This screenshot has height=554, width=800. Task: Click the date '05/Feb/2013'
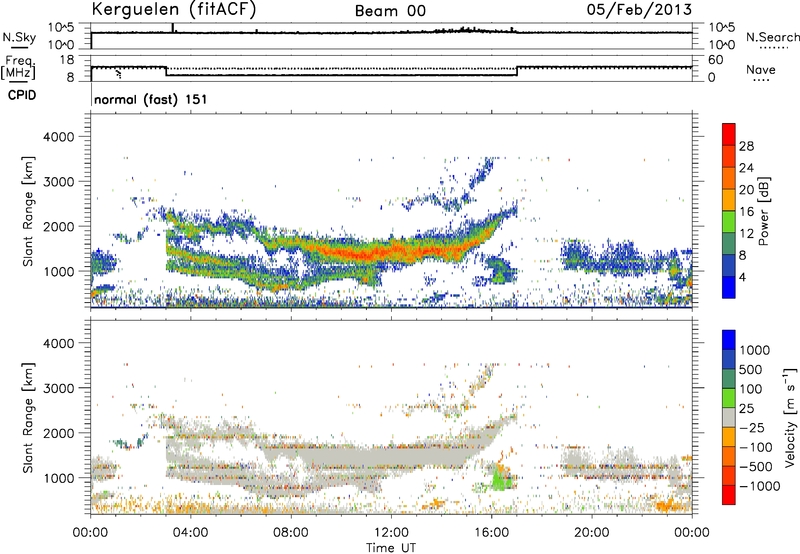(639, 10)
